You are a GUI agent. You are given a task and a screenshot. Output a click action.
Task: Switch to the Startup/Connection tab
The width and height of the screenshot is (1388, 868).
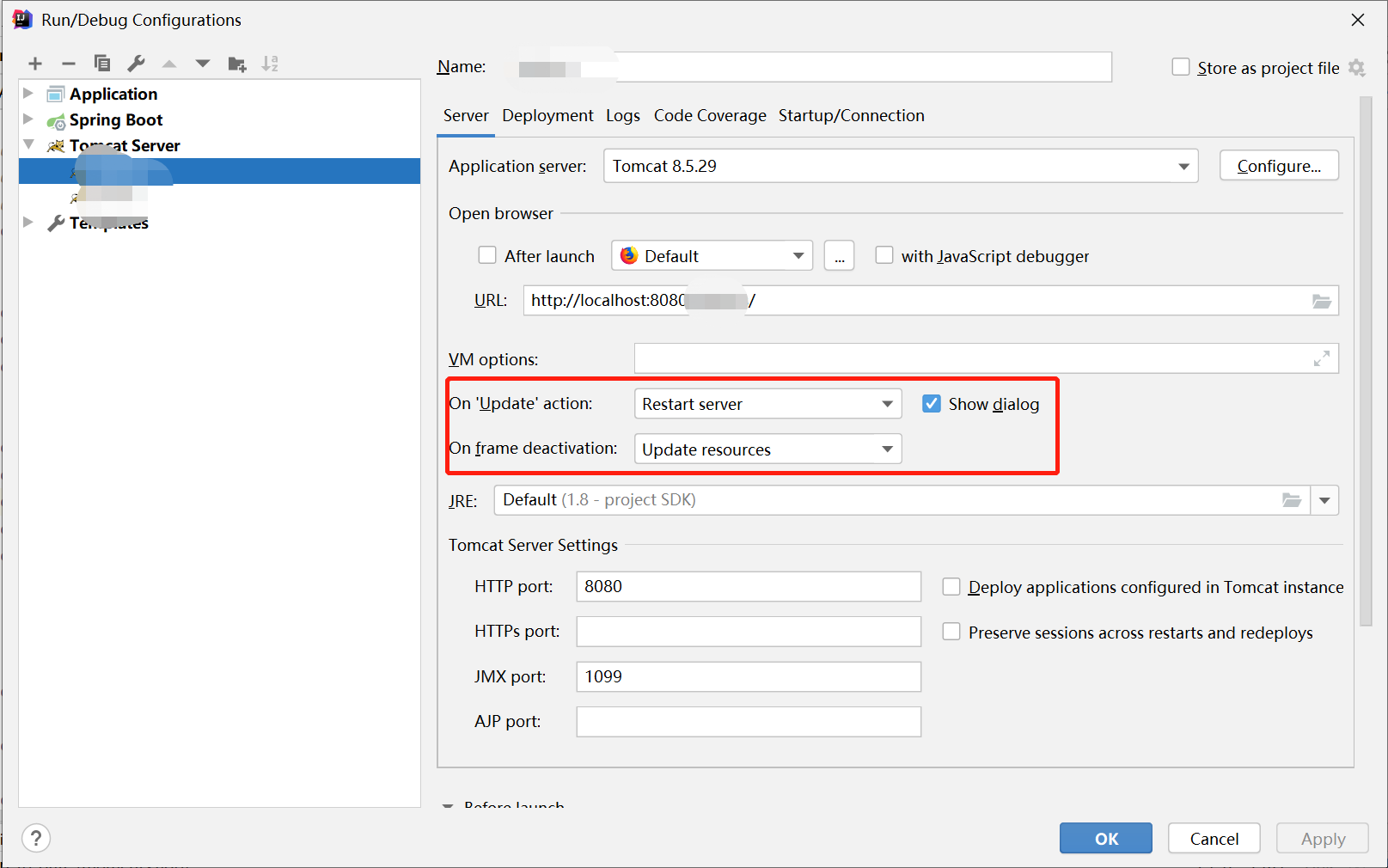point(851,116)
